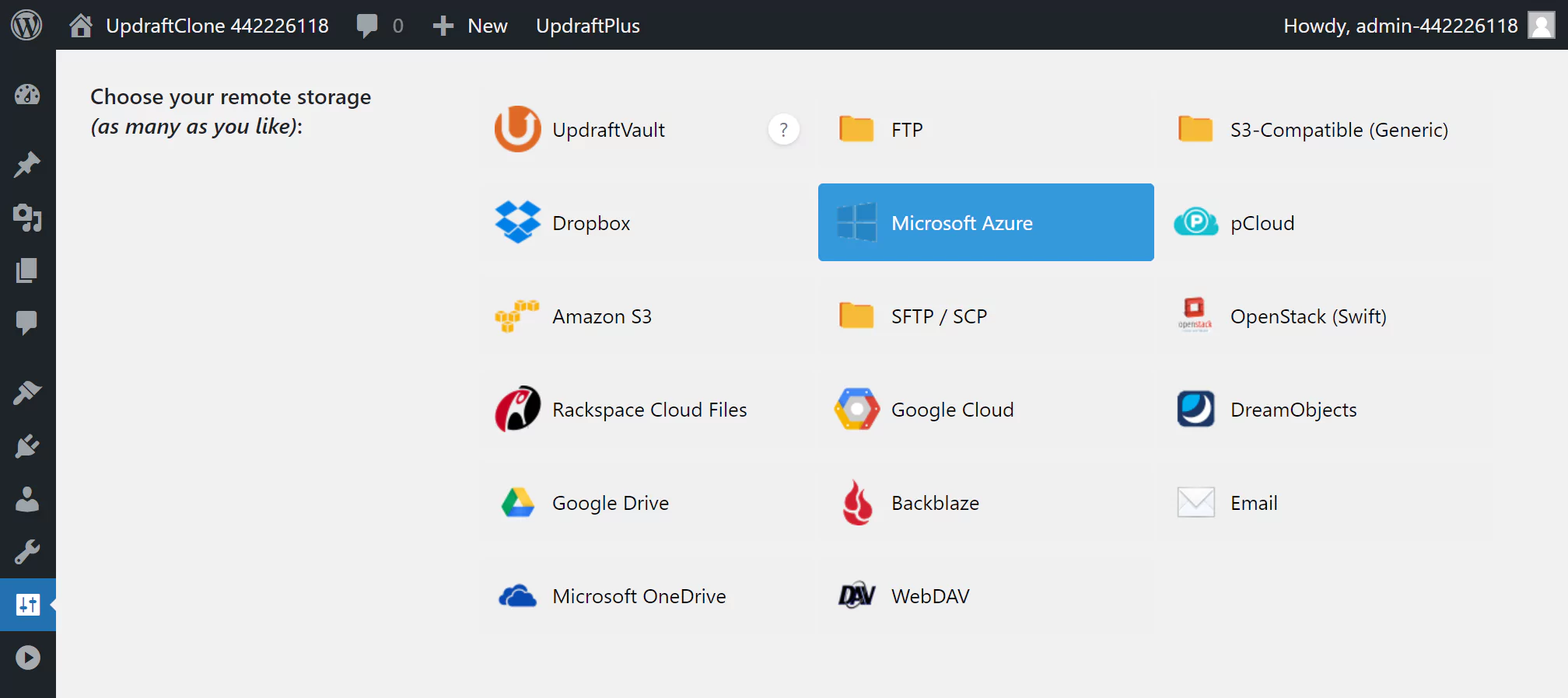Open the WordPress logo menu
1568x698 pixels.
(26, 26)
